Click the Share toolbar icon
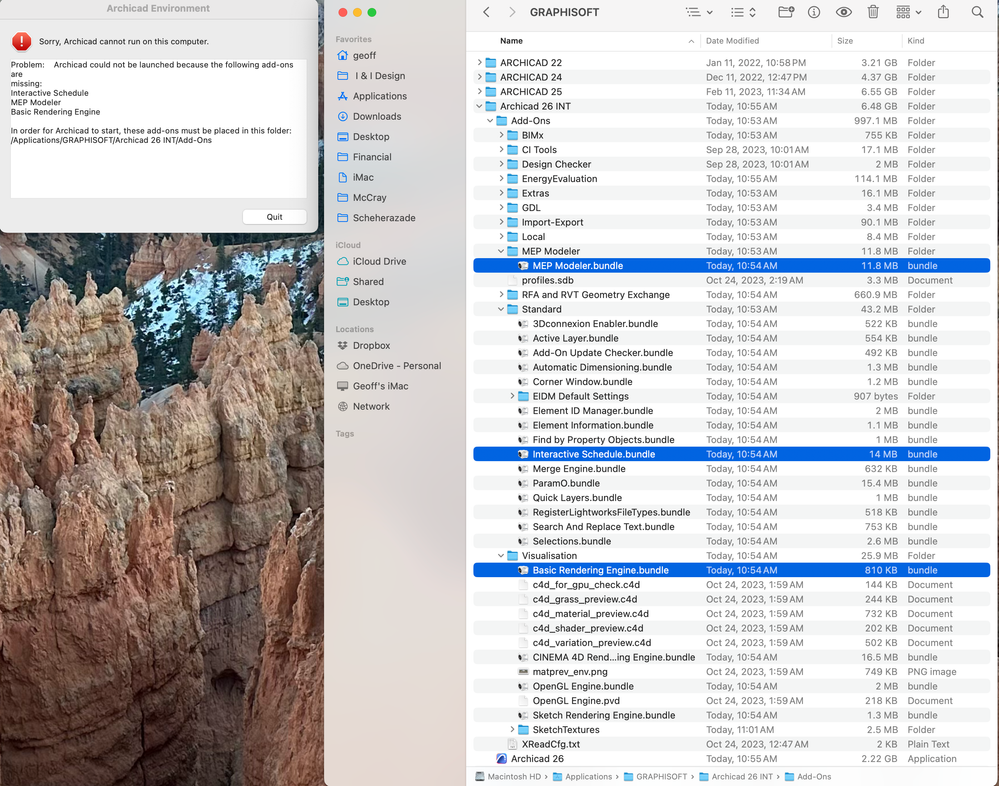 pyautogui.click(x=944, y=12)
